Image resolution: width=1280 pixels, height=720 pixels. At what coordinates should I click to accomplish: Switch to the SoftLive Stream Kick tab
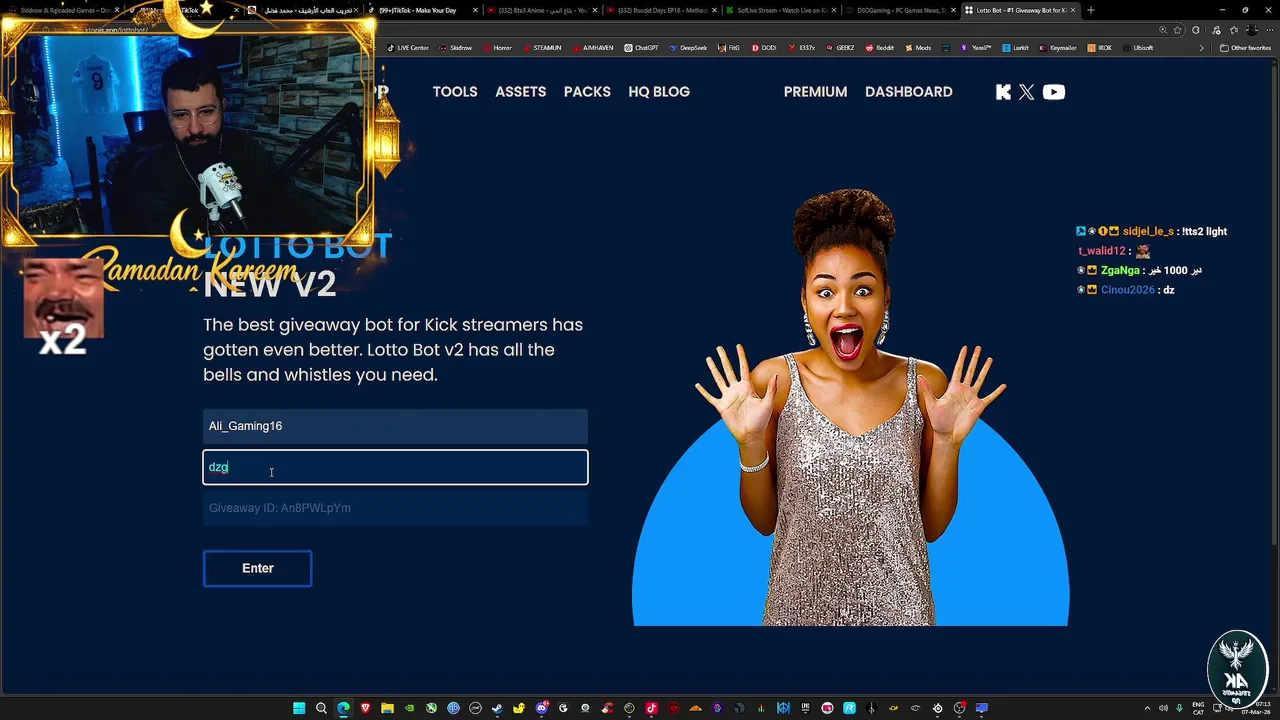(x=780, y=10)
